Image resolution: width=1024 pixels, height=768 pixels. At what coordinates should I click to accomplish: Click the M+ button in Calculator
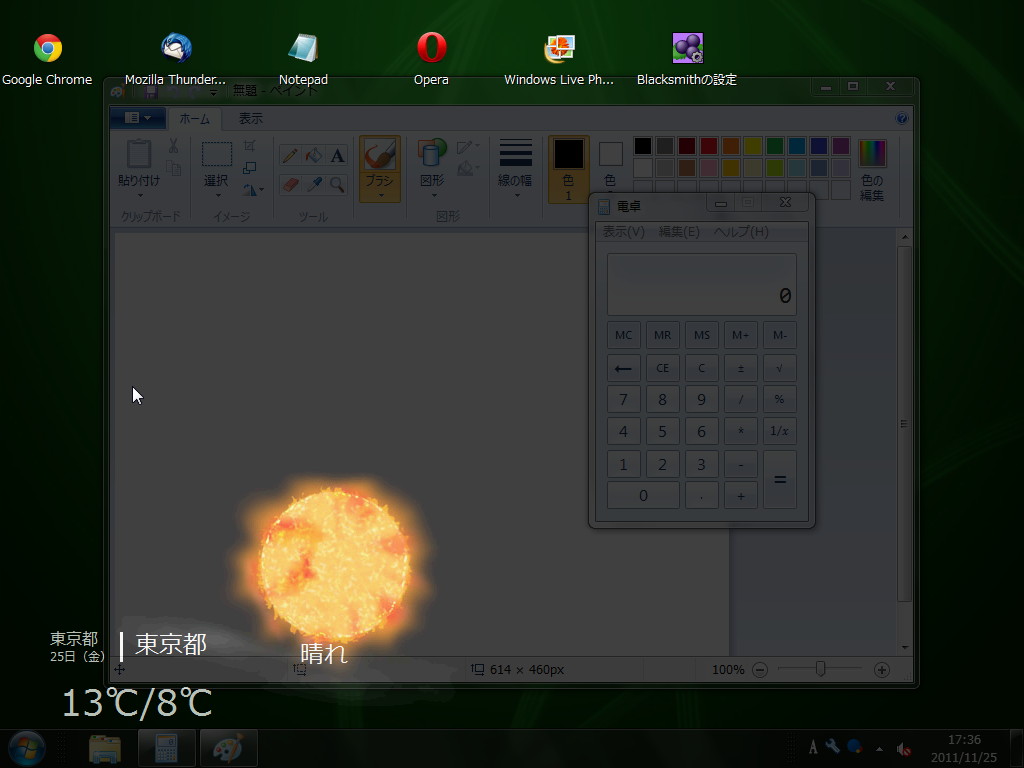click(741, 335)
